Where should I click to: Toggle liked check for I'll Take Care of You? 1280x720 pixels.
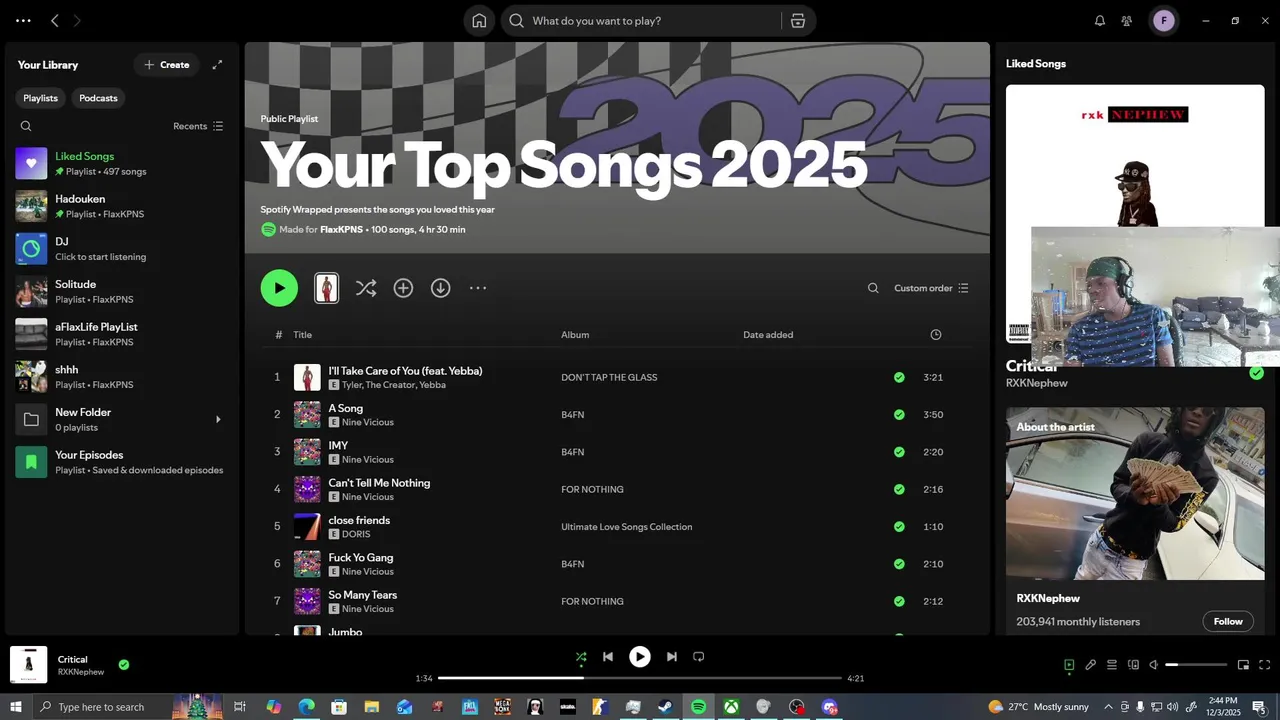click(899, 377)
